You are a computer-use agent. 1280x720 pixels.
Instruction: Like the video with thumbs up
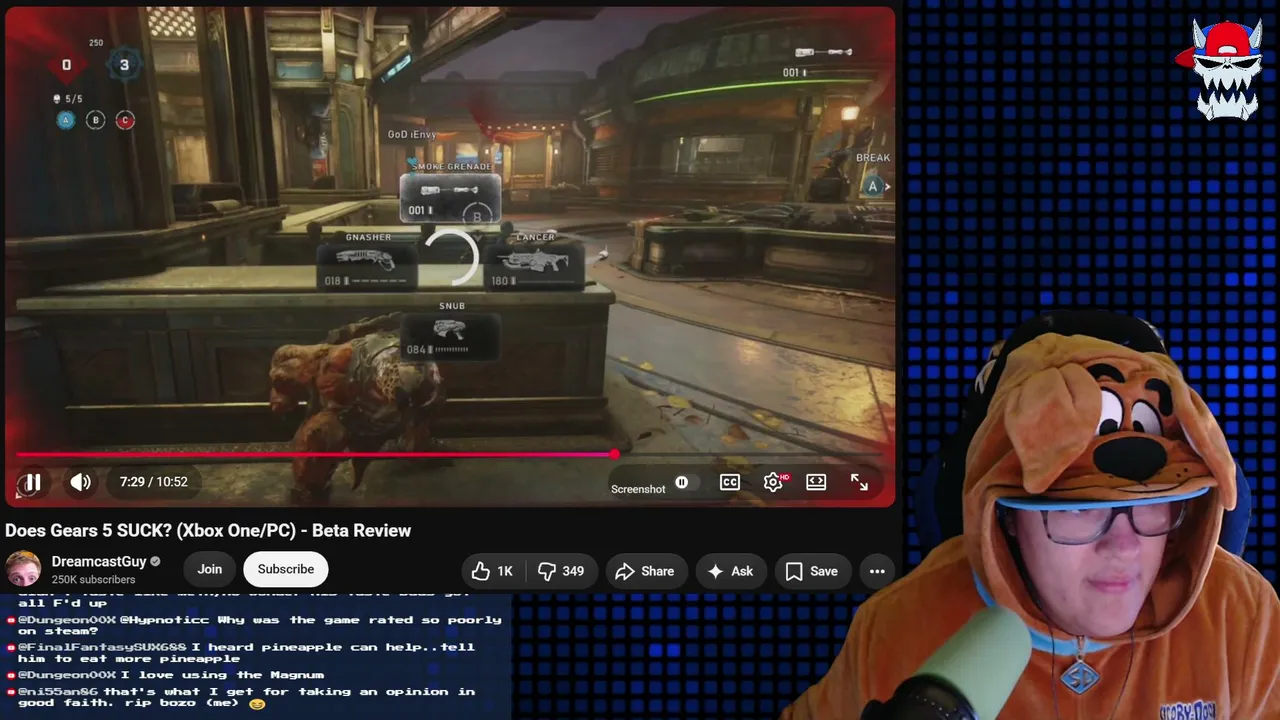[492, 571]
